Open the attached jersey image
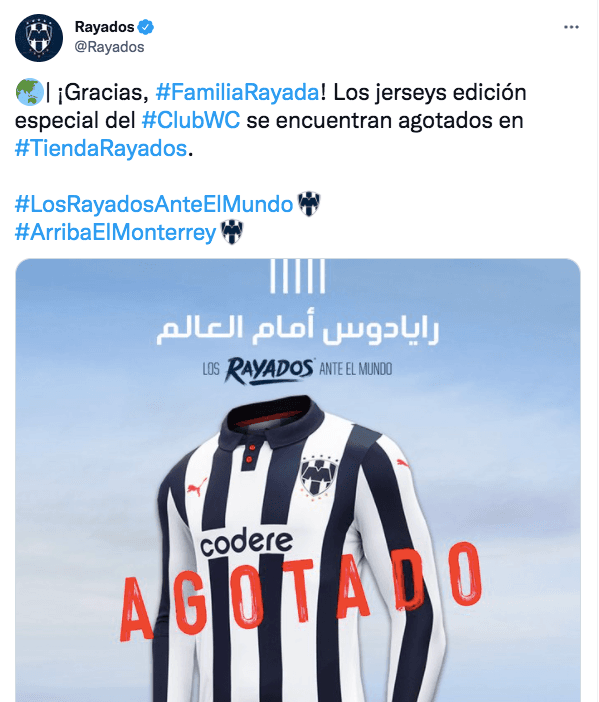 pyautogui.click(x=298, y=480)
